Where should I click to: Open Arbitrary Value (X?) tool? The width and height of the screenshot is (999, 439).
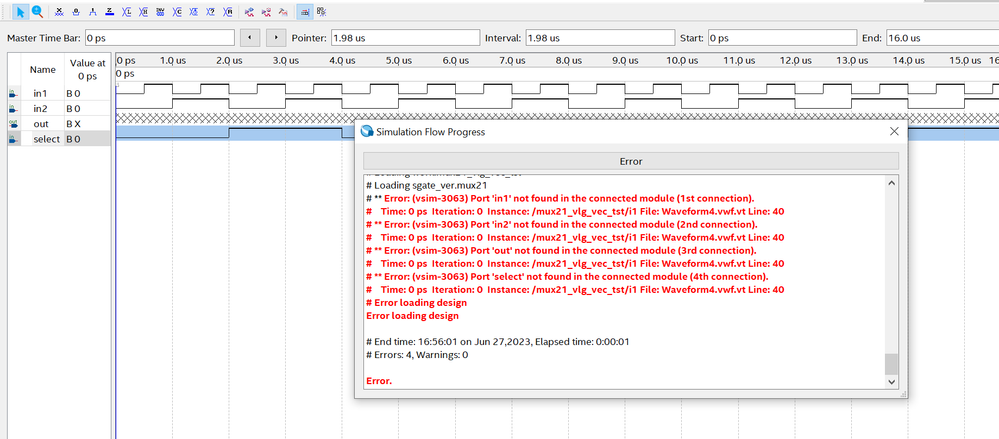[x=211, y=12]
